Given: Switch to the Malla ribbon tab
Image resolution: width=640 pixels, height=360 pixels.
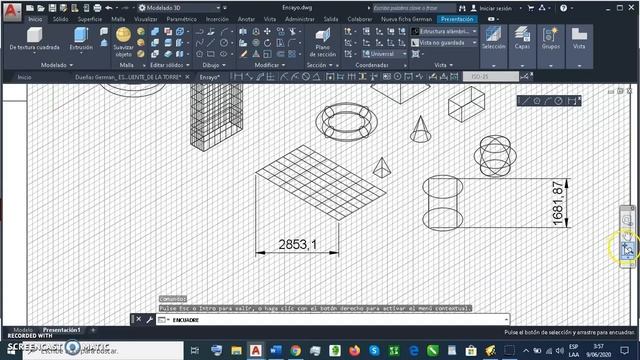Looking at the screenshot, I should pyautogui.click(x=118, y=19).
